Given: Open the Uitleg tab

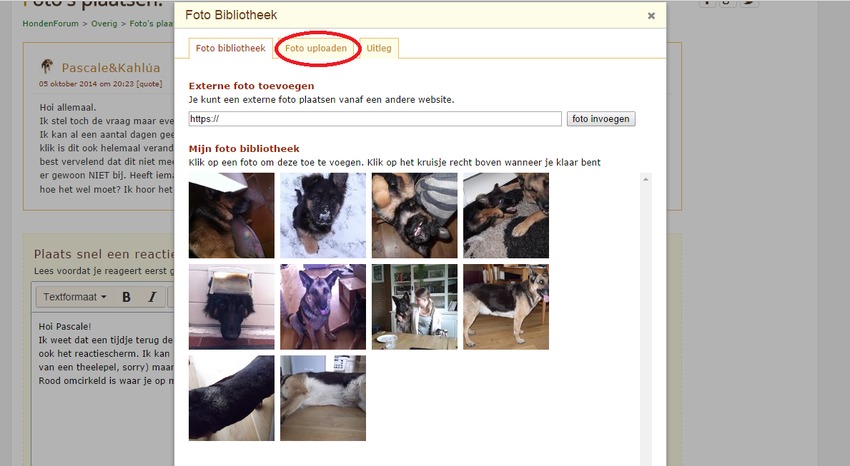Looking at the screenshot, I should click(379, 48).
